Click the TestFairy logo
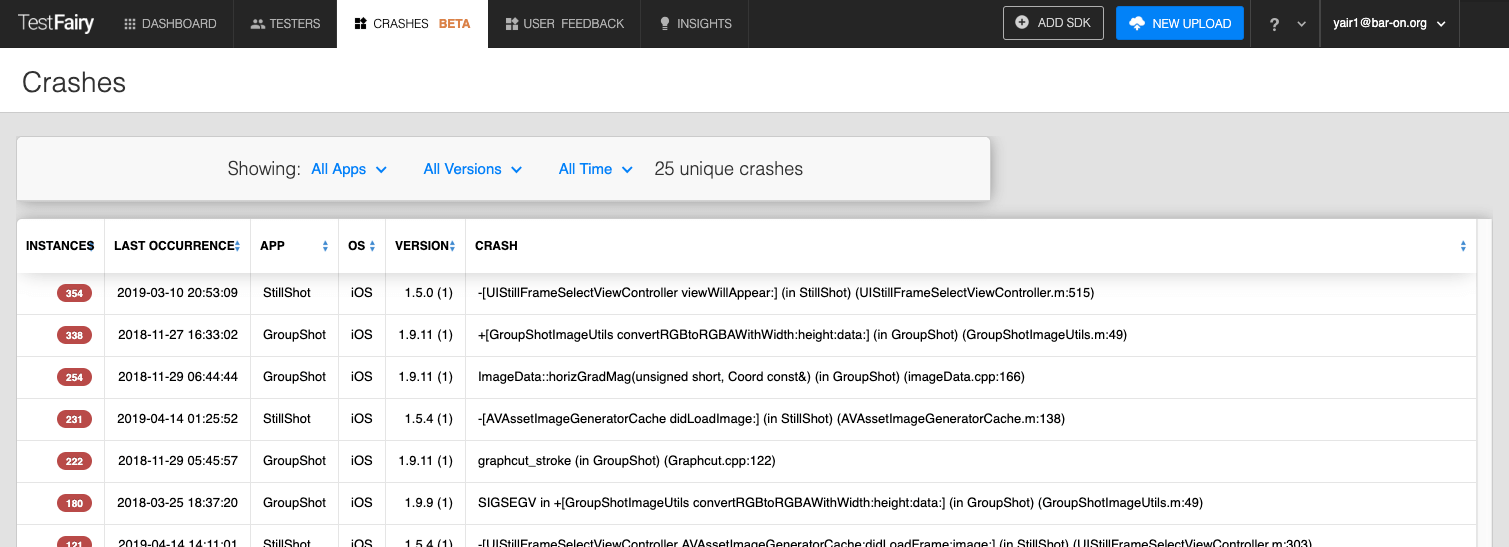 pos(55,23)
